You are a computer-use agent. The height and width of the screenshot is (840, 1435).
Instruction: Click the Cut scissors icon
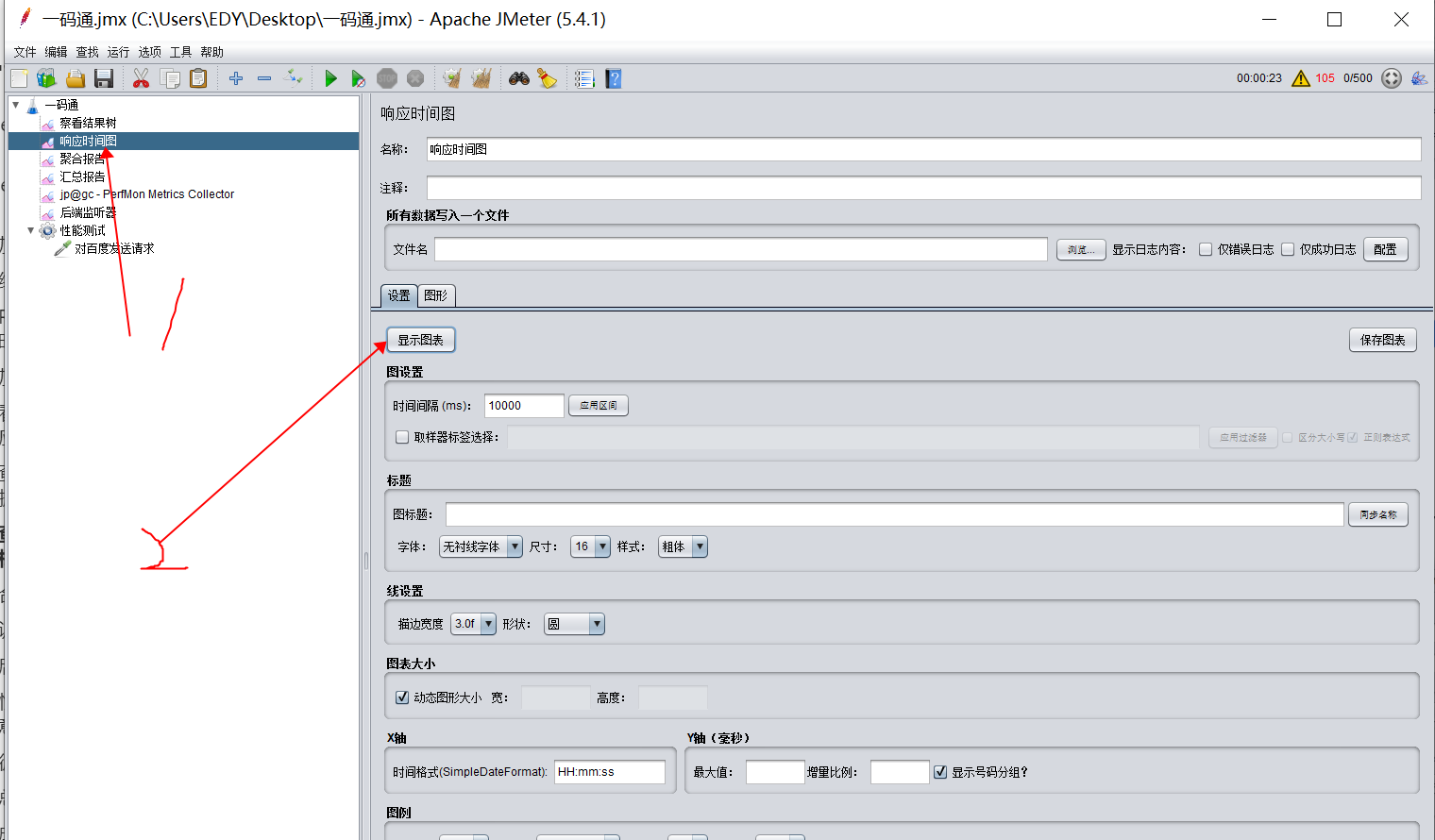coord(142,78)
